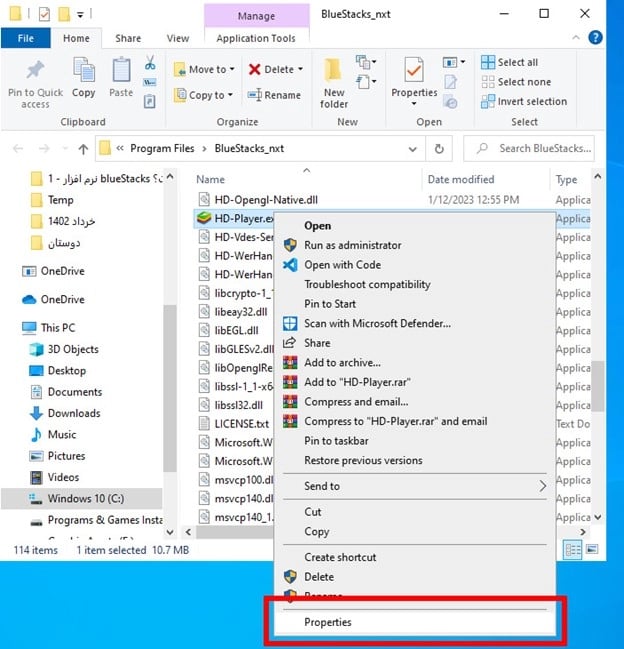Click the Rename ribbon button
Screen dimensions: 624x649
(x=274, y=95)
